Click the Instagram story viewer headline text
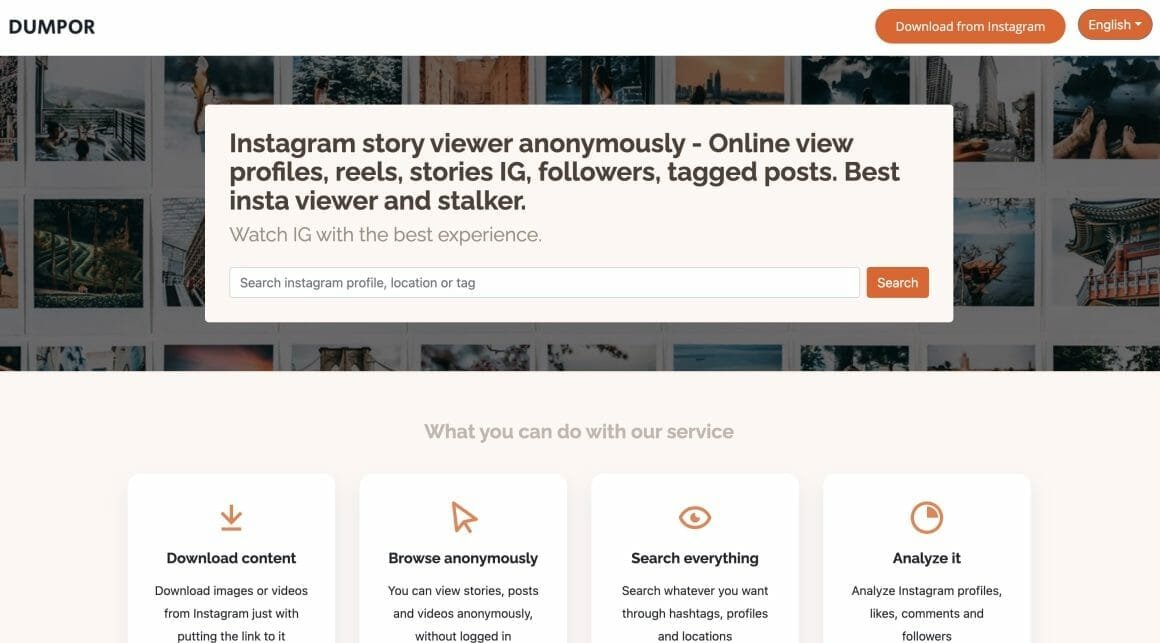This screenshot has height=643, width=1160. (564, 172)
